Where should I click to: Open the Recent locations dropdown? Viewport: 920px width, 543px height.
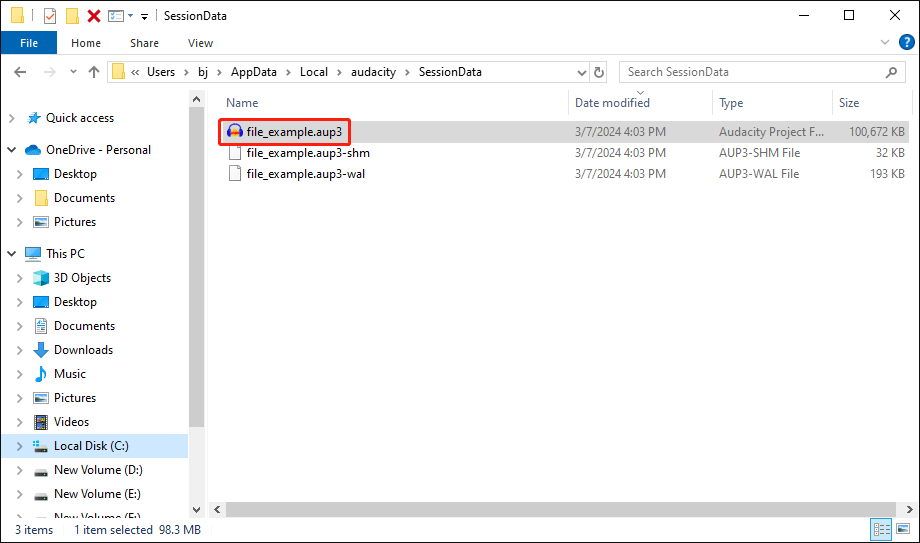click(x=73, y=72)
